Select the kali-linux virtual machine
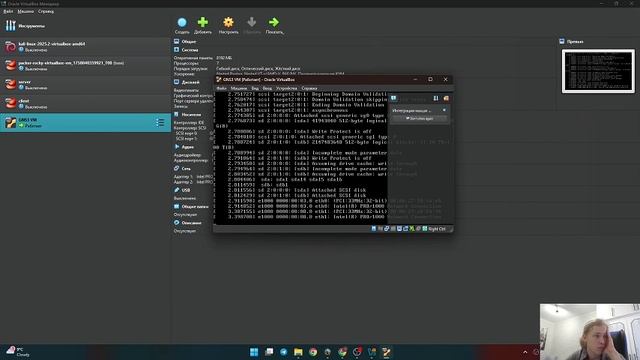Screen dimensions: 640x360 (x=85, y=47)
